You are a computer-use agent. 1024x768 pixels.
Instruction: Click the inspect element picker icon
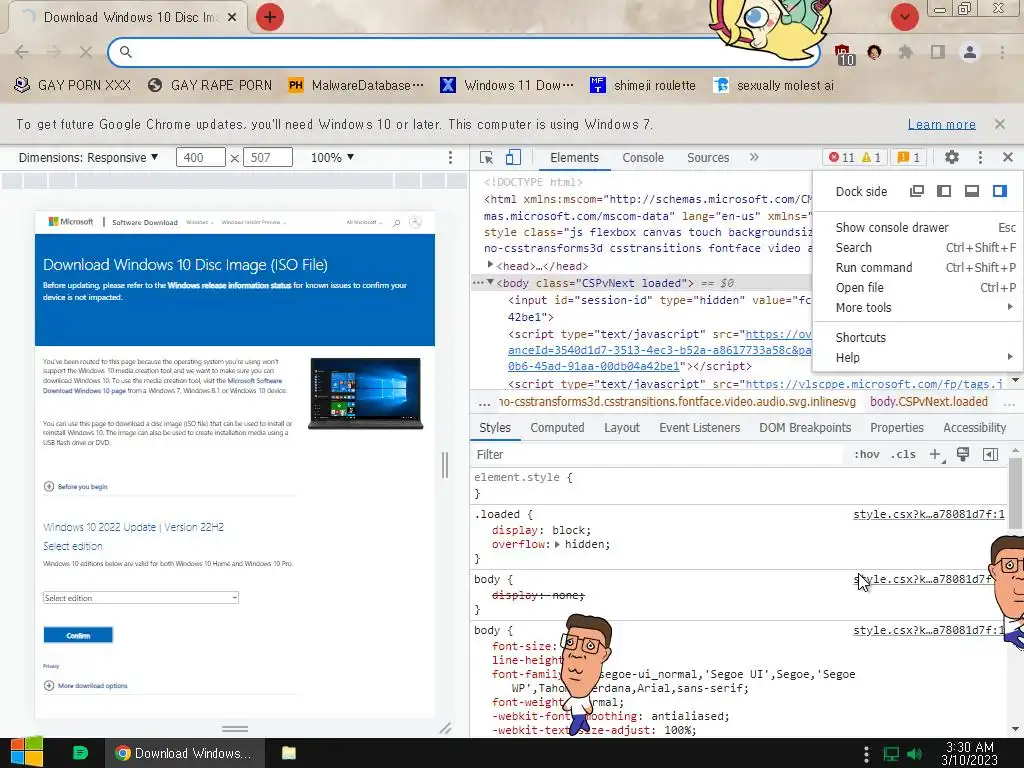486,157
